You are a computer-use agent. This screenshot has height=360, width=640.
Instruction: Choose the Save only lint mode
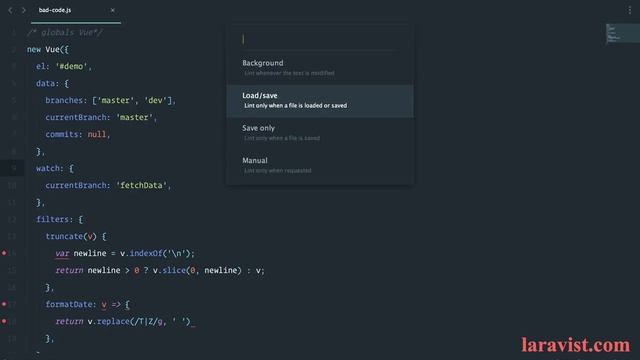(320, 133)
